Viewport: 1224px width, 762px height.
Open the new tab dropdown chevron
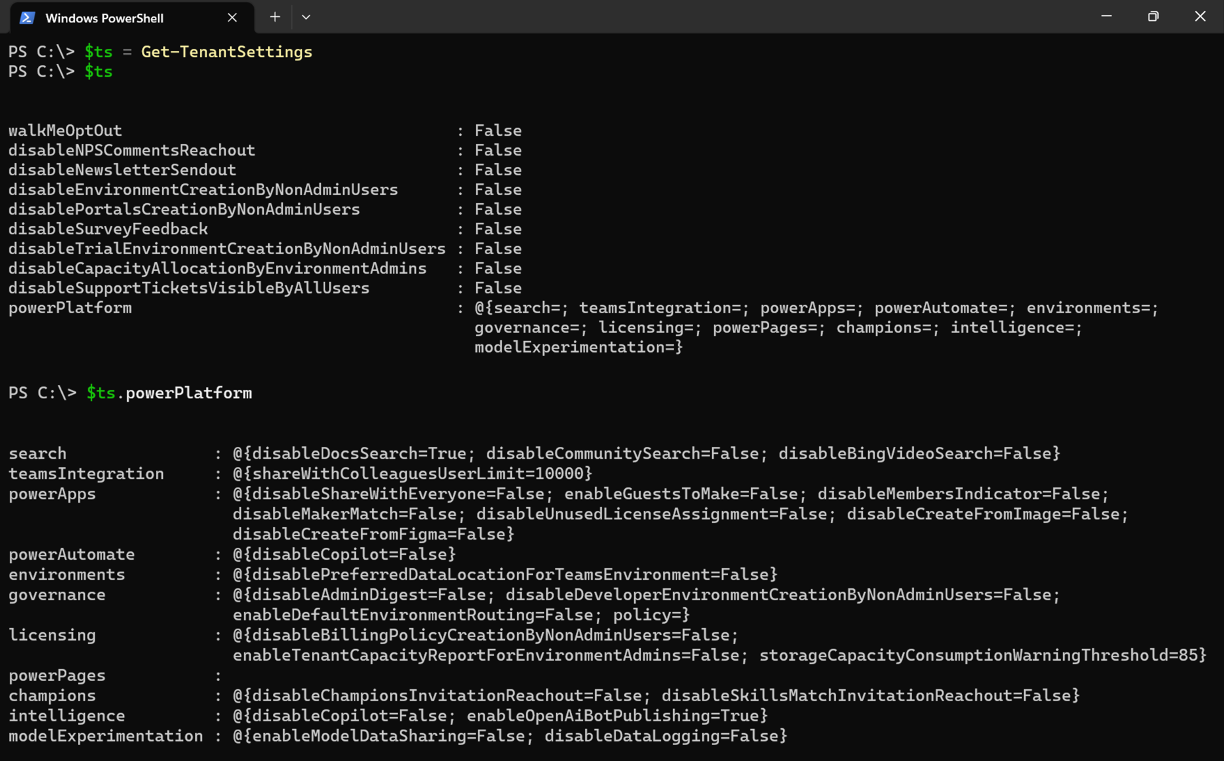306,17
